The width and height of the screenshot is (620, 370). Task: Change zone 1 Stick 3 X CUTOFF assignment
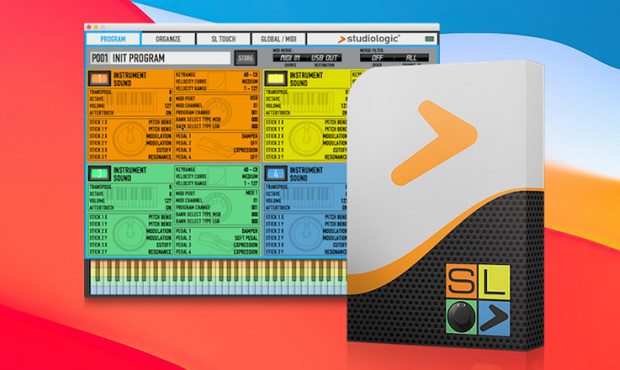pyautogui.click(x=164, y=150)
